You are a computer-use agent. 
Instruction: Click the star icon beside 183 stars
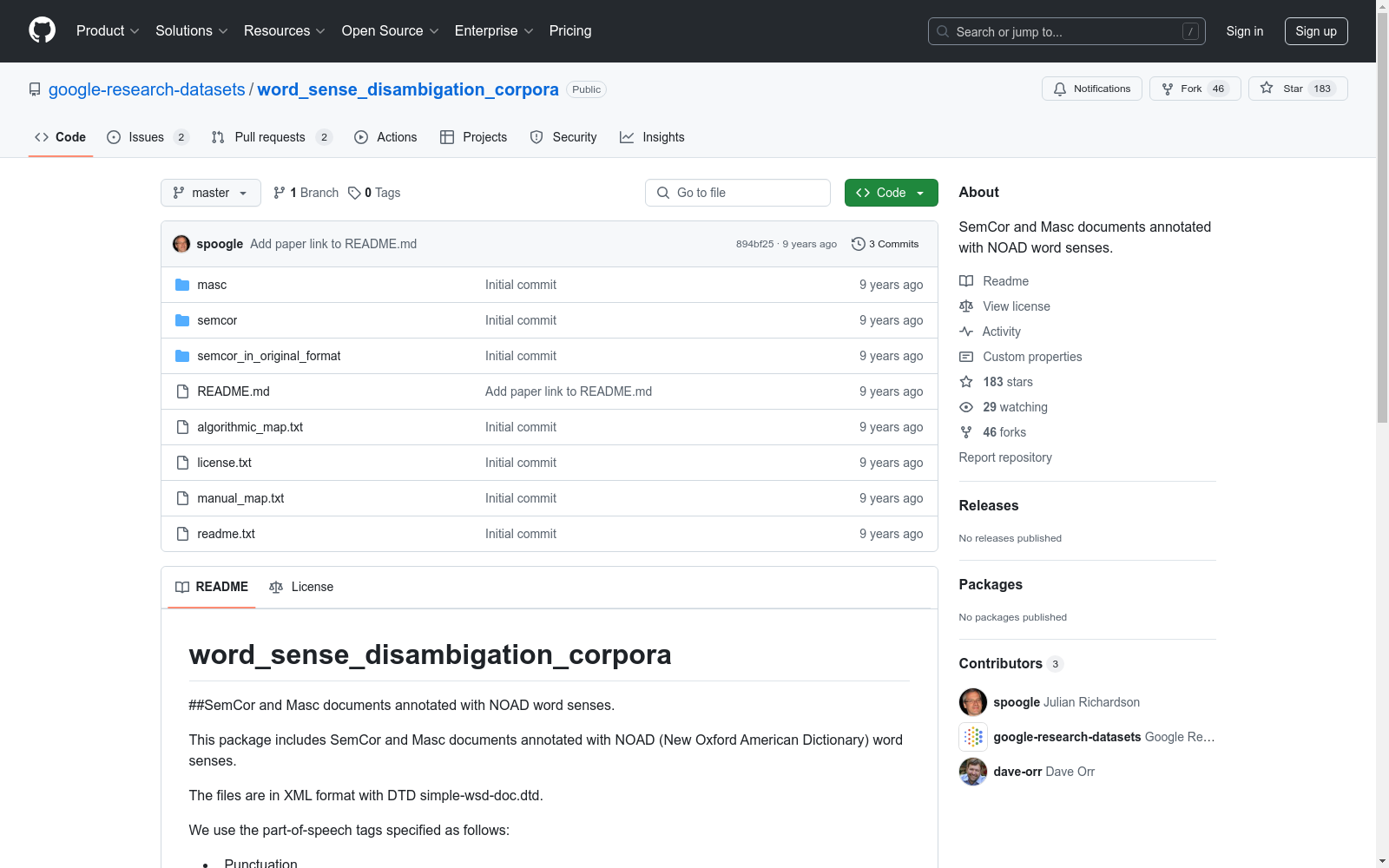click(966, 382)
